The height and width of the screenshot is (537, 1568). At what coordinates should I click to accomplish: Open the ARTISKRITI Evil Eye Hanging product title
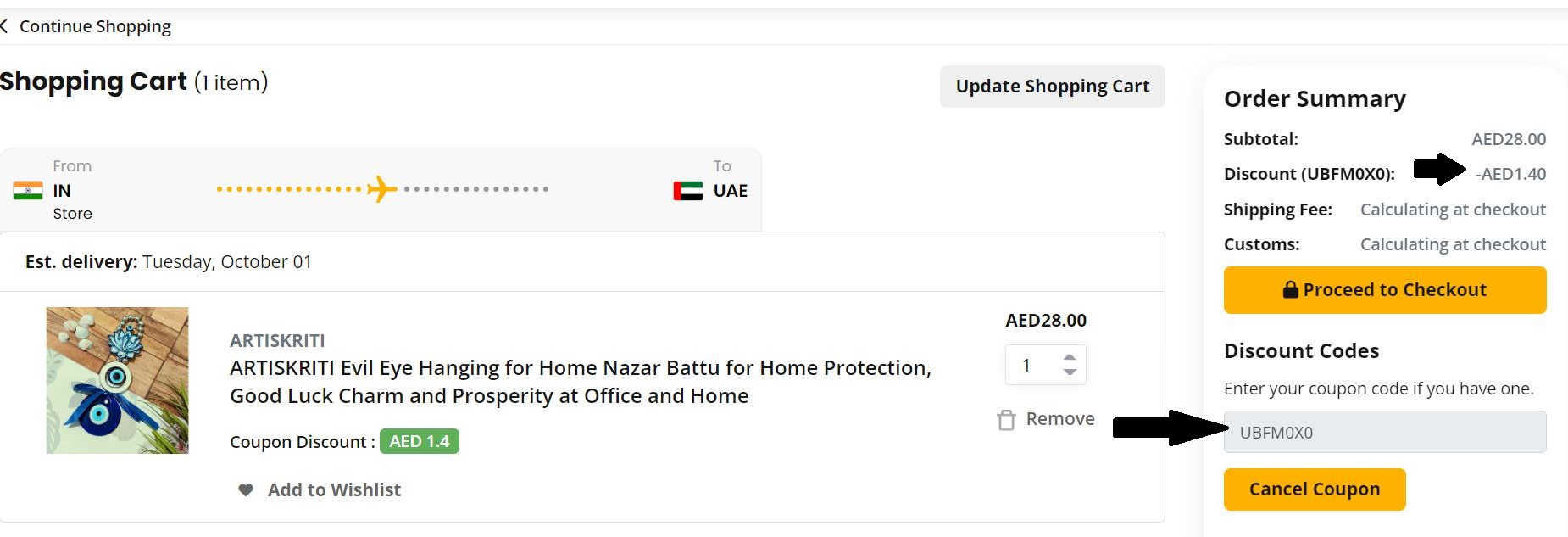[581, 381]
